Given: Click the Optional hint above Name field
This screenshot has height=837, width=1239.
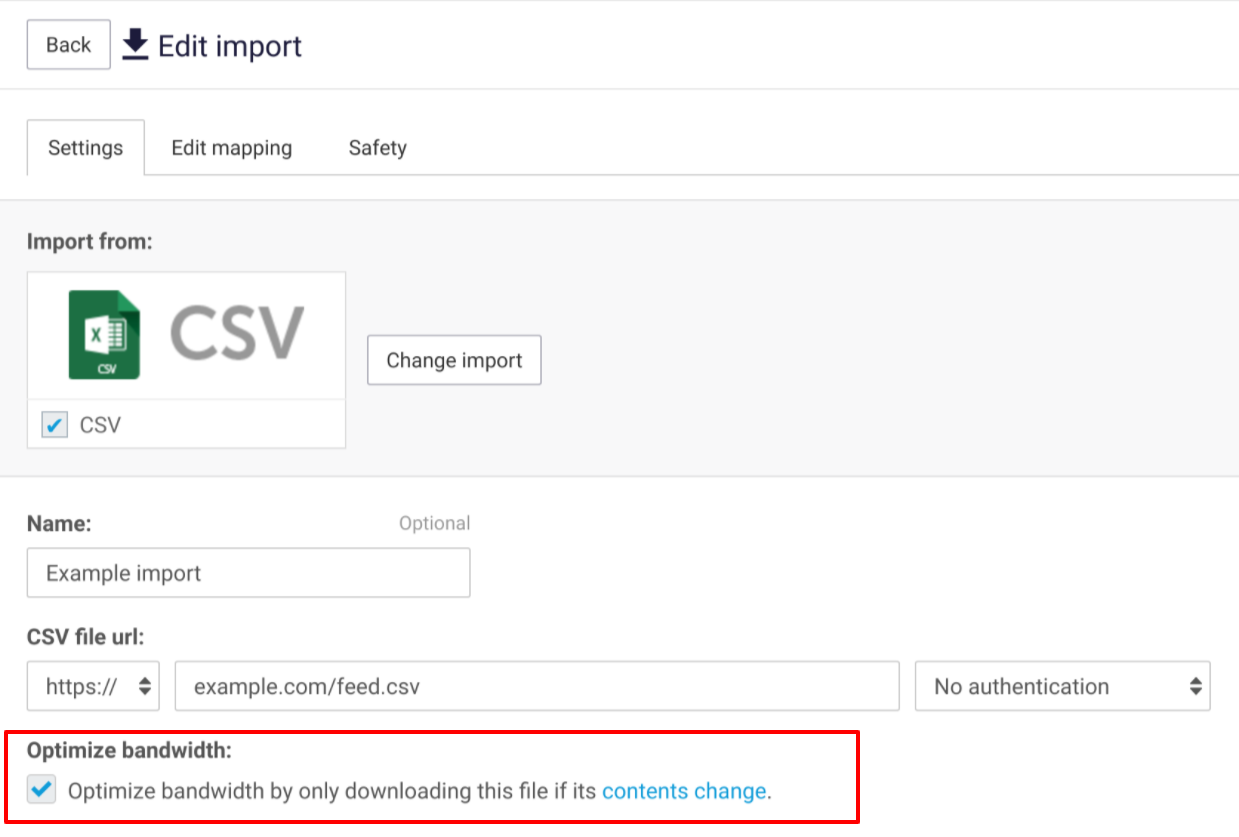Looking at the screenshot, I should tap(434, 523).
